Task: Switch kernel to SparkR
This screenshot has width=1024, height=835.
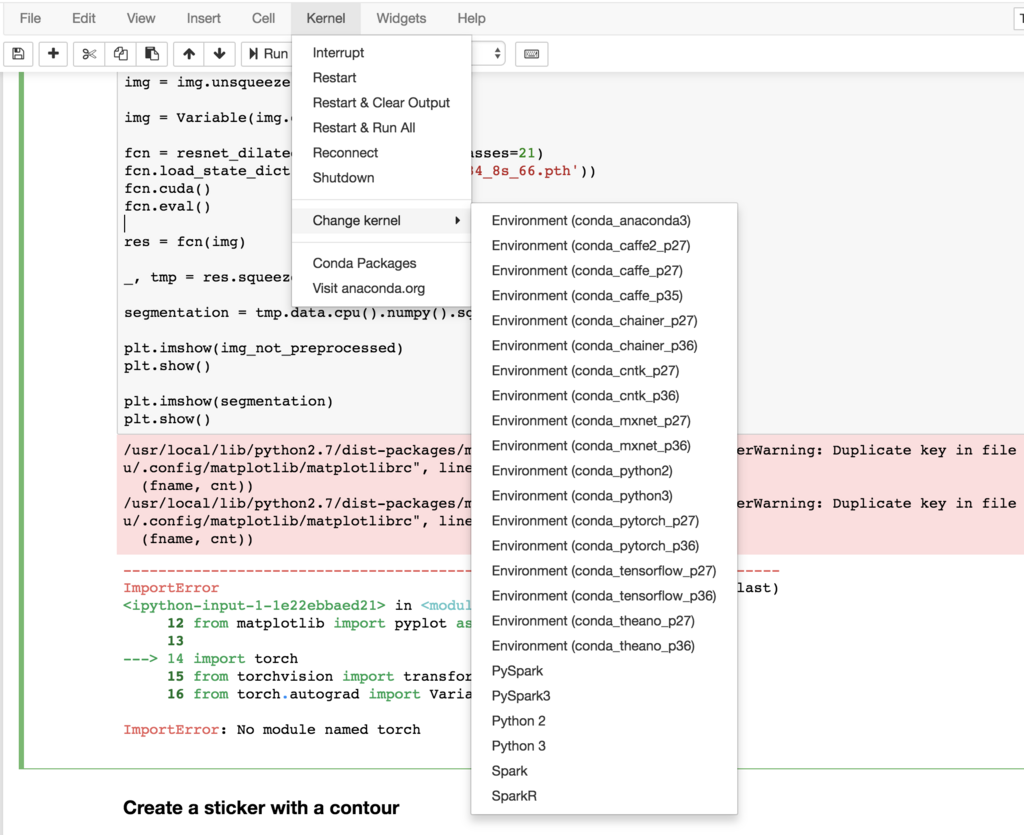Action: point(604,796)
